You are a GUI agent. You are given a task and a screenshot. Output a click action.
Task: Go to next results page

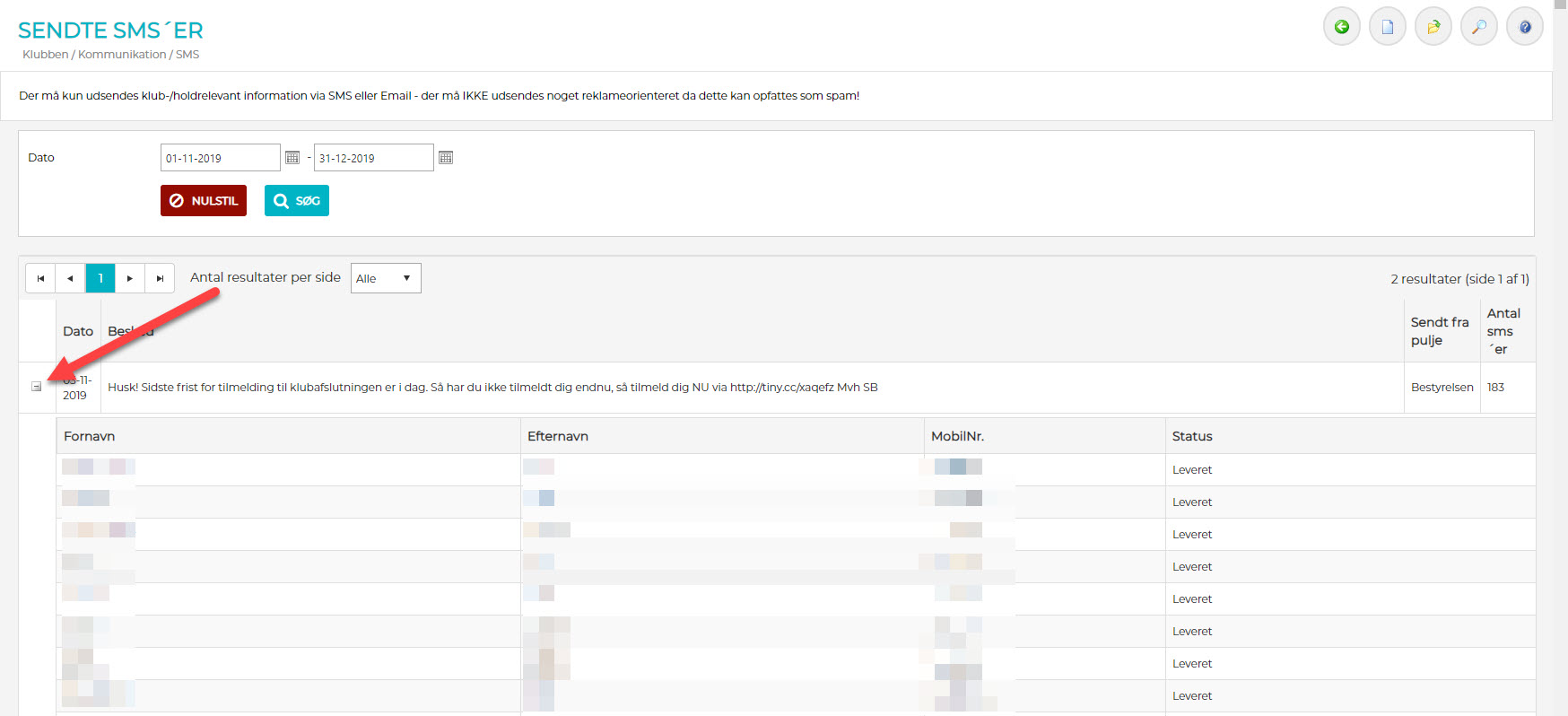pyautogui.click(x=130, y=278)
